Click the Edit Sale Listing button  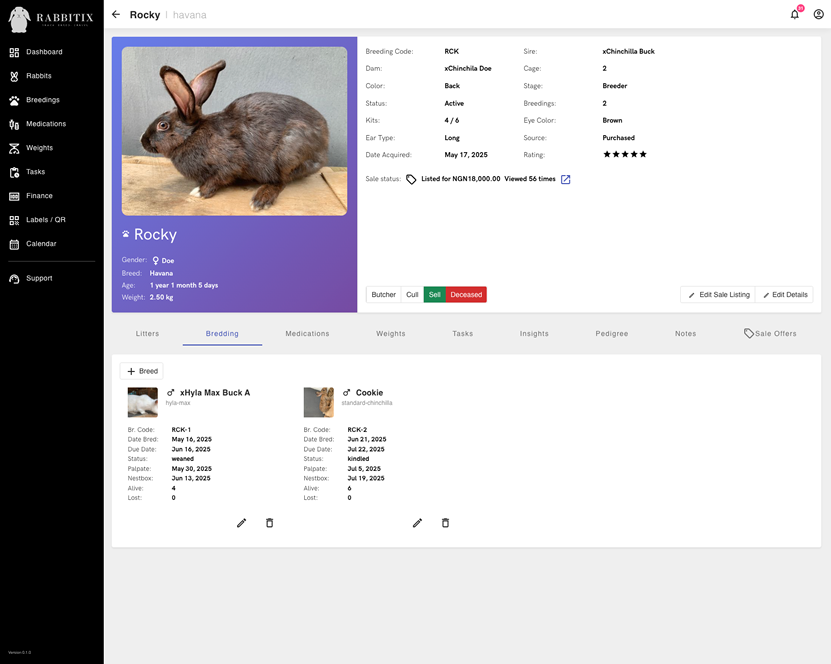[x=721, y=294]
